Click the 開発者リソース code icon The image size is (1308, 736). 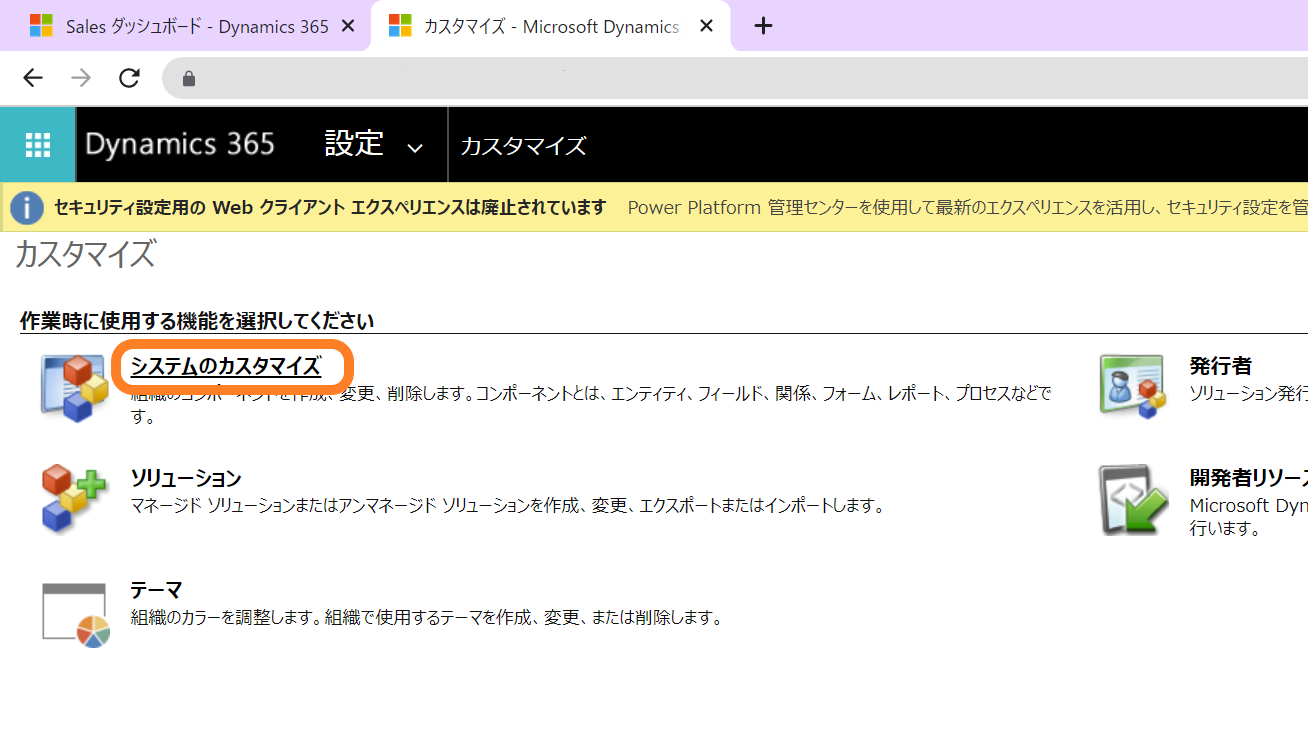[1133, 499]
